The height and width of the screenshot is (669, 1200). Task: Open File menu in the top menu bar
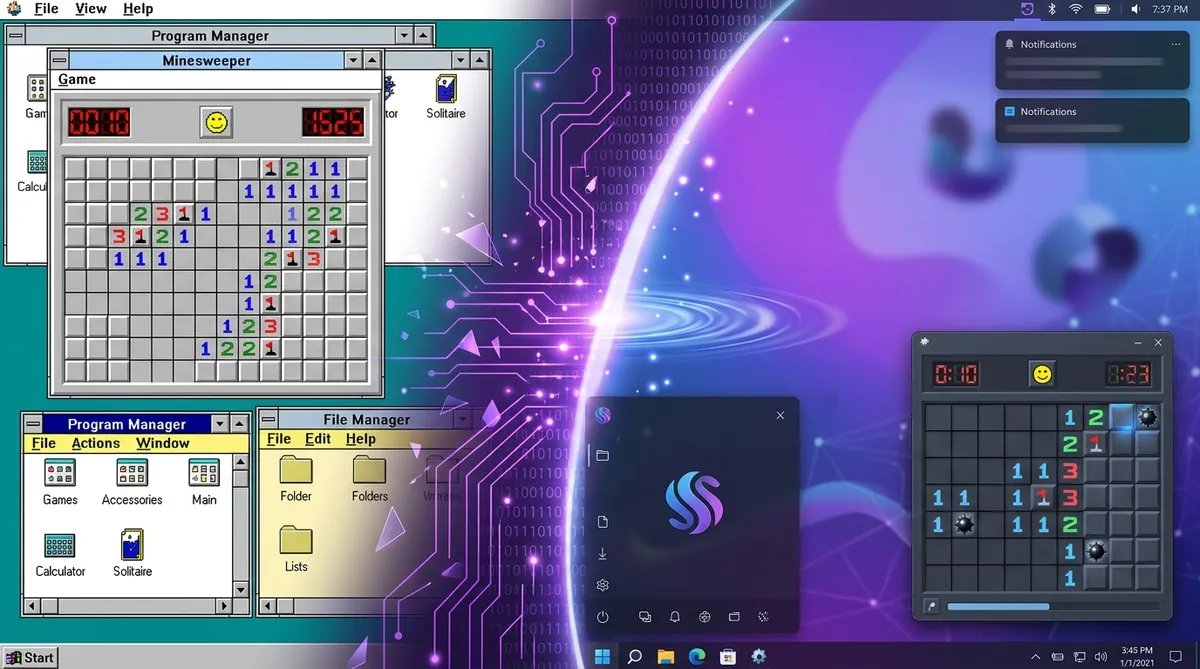[x=46, y=9]
